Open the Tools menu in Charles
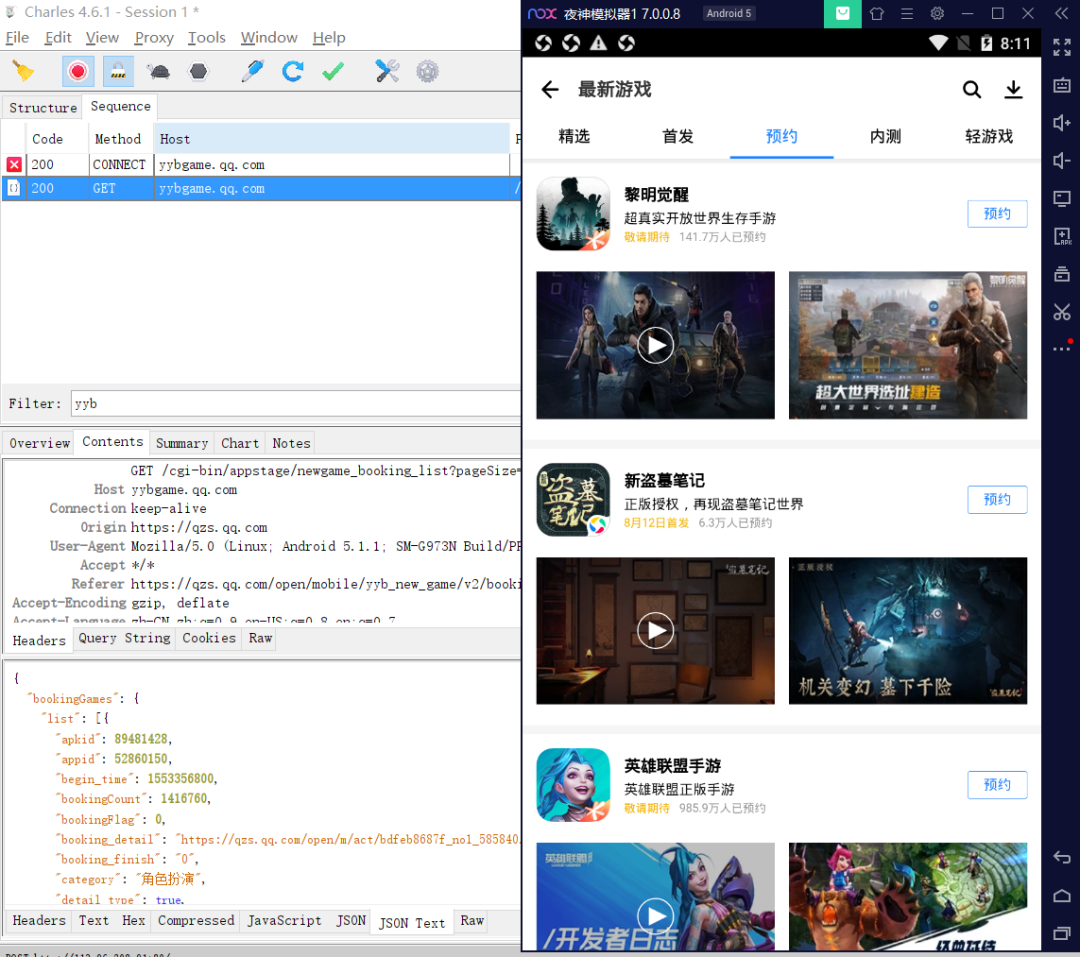 pyautogui.click(x=207, y=37)
